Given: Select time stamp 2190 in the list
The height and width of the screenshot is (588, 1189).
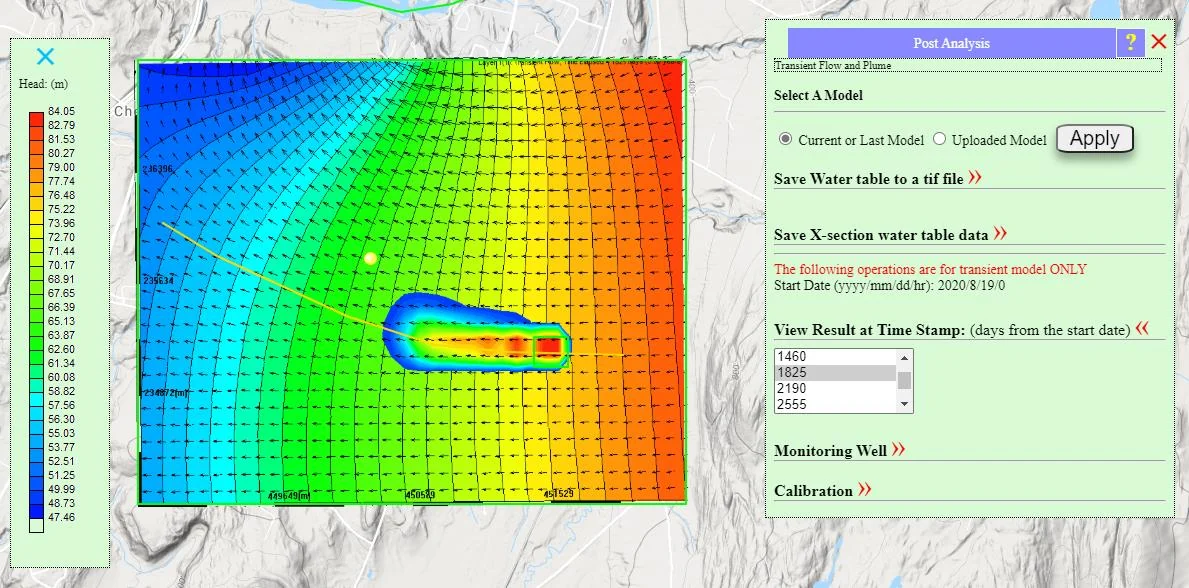Looking at the screenshot, I should point(836,388).
